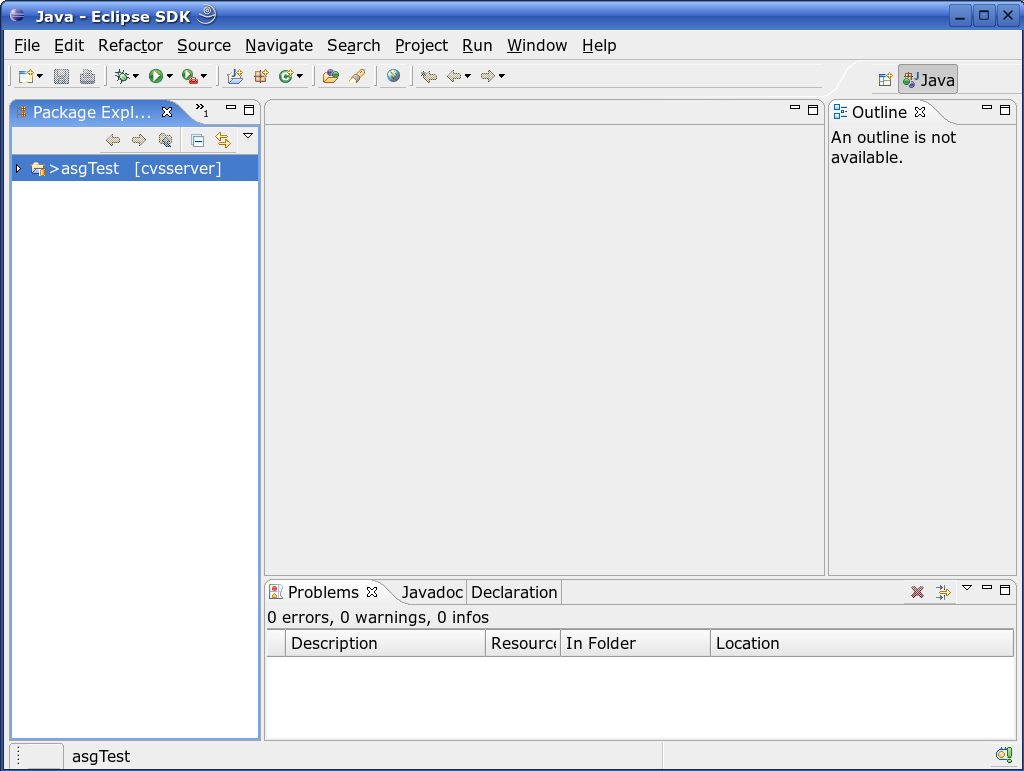The height and width of the screenshot is (771, 1024).
Task: Click the New Java Class icon
Action: click(x=286, y=76)
